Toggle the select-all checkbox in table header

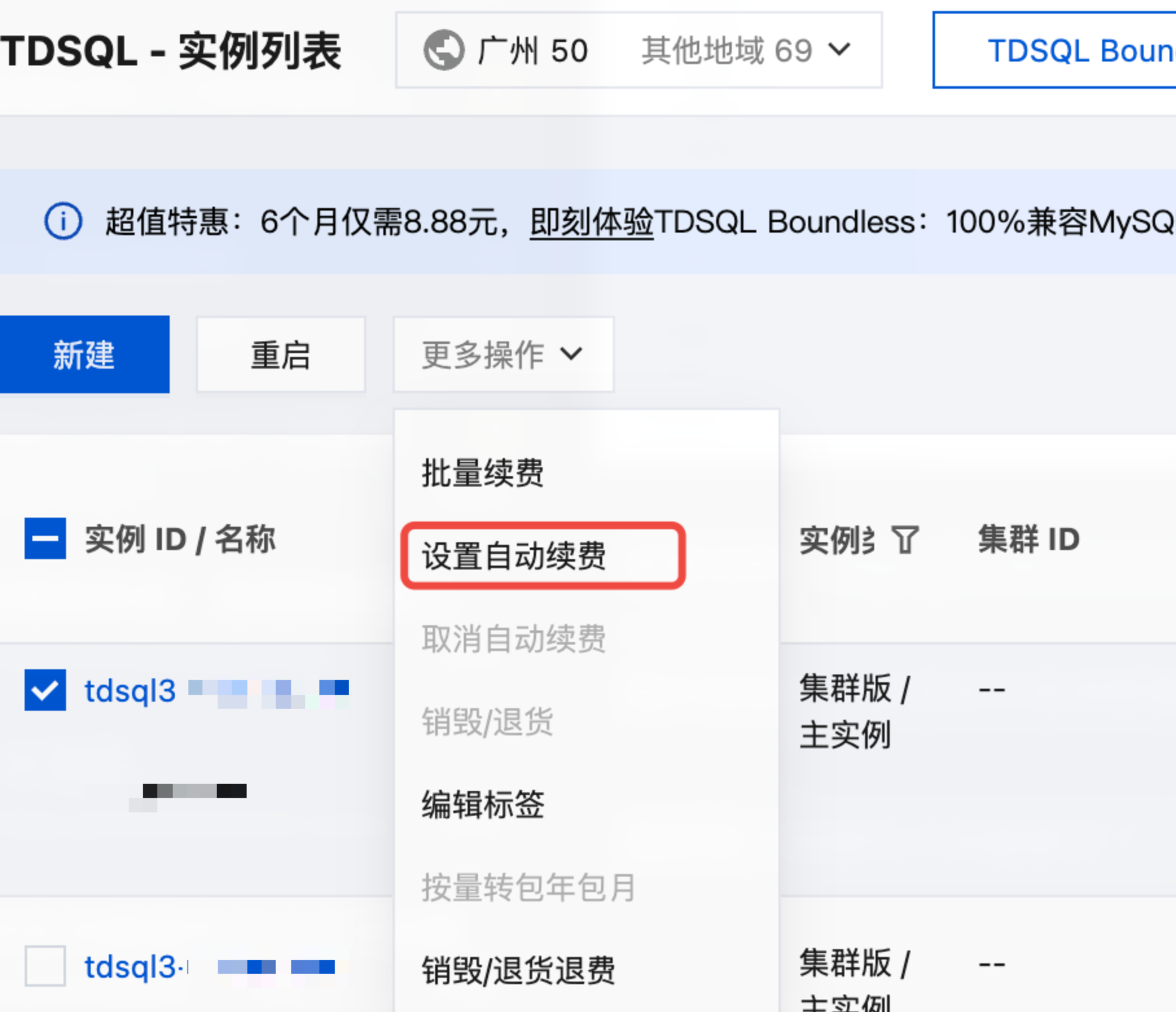45,538
